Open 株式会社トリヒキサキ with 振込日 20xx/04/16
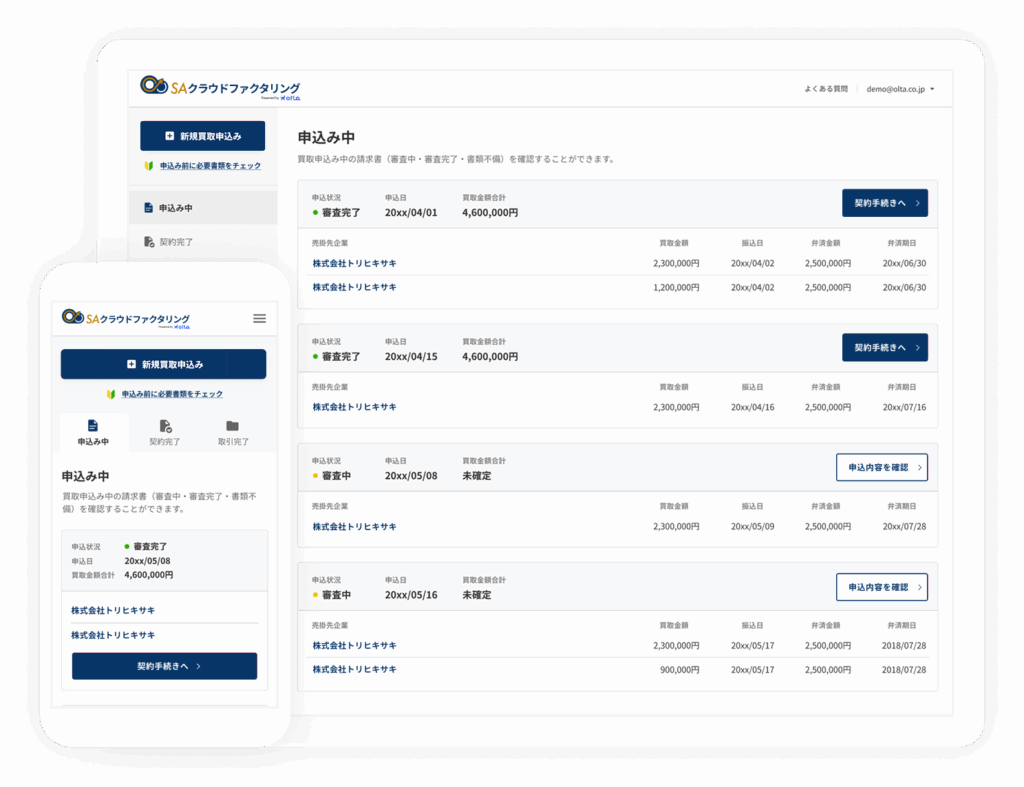This screenshot has height=787, width=1024. pos(355,407)
